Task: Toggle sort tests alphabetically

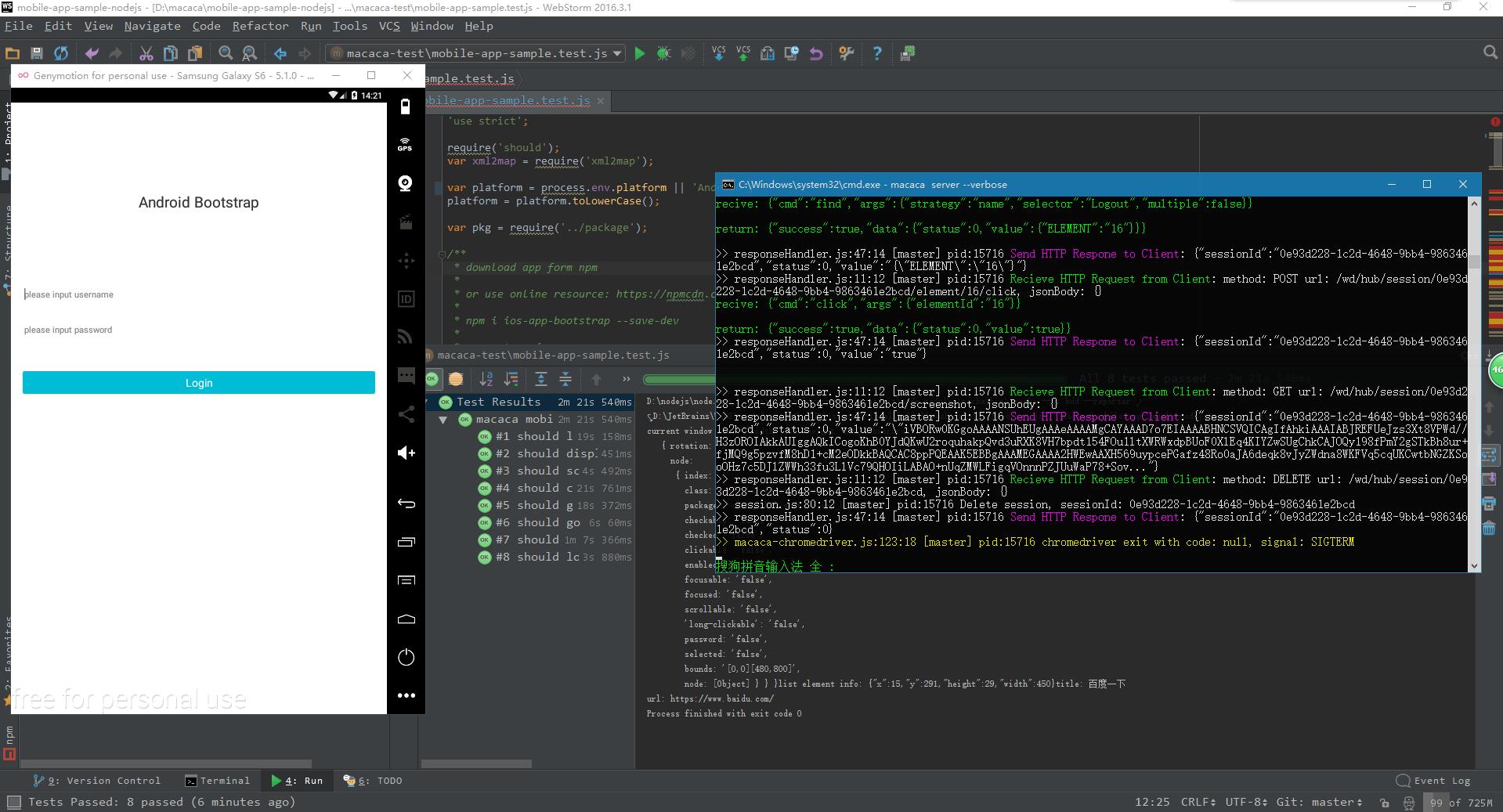Action: tap(486, 379)
